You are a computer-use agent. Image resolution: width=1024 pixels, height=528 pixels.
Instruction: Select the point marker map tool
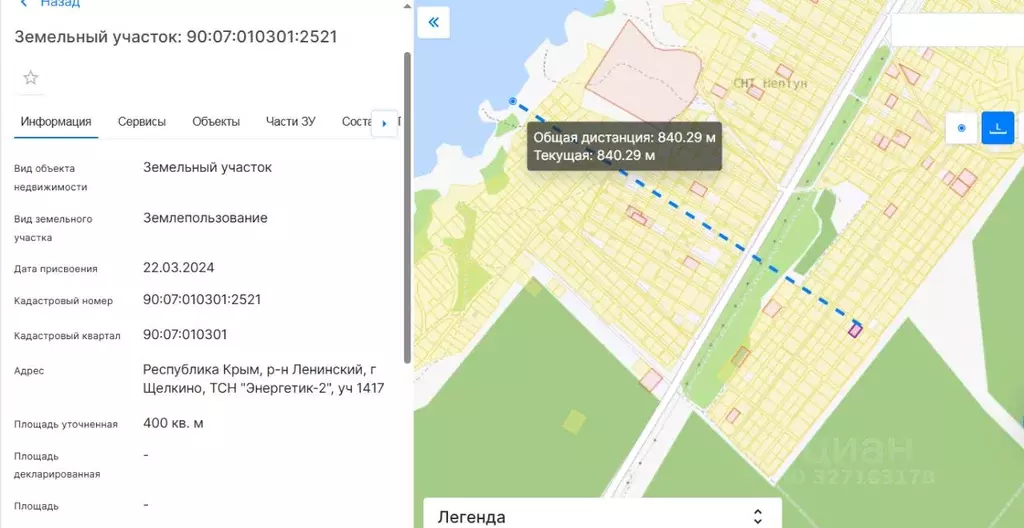tap(961, 128)
